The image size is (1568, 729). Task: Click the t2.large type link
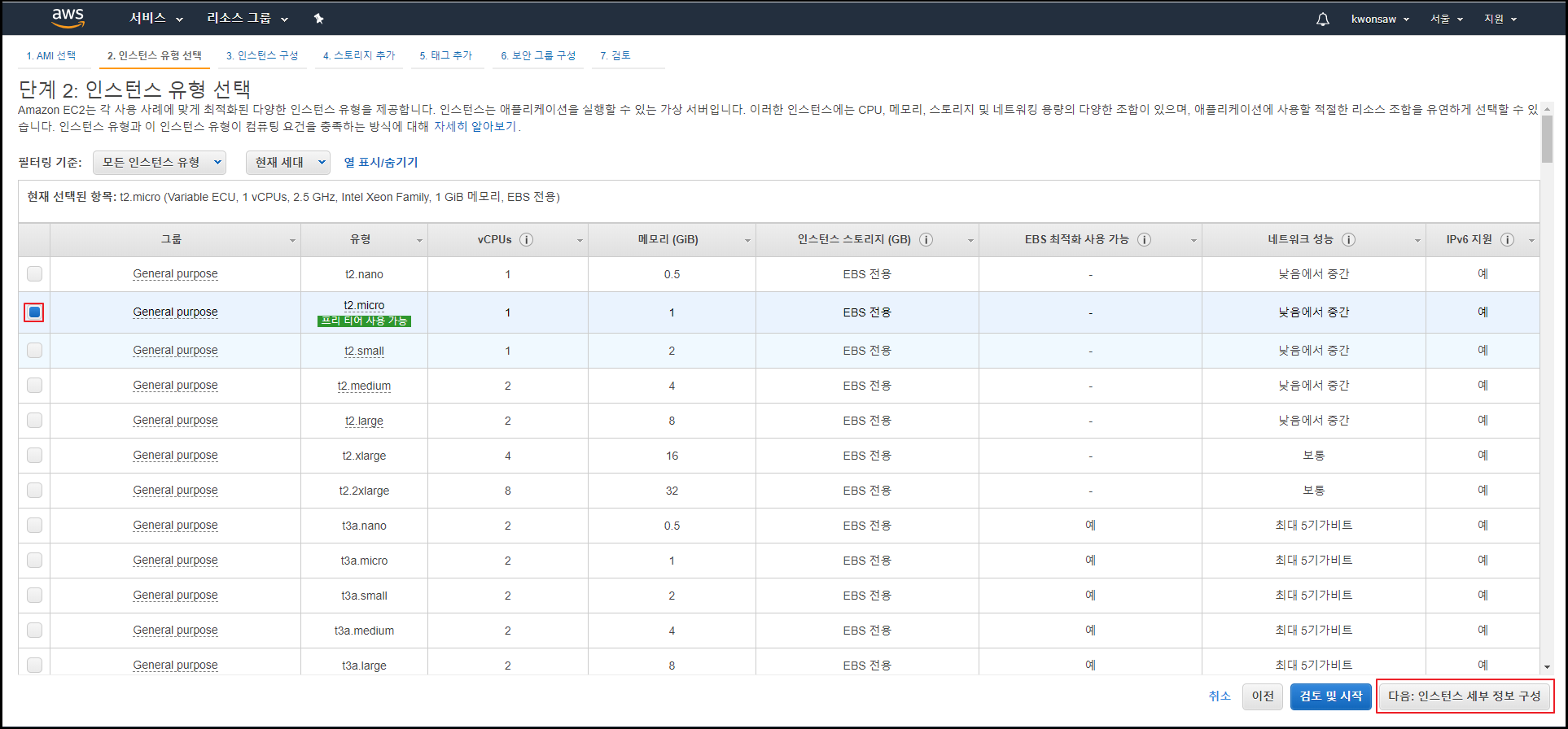point(364,421)
